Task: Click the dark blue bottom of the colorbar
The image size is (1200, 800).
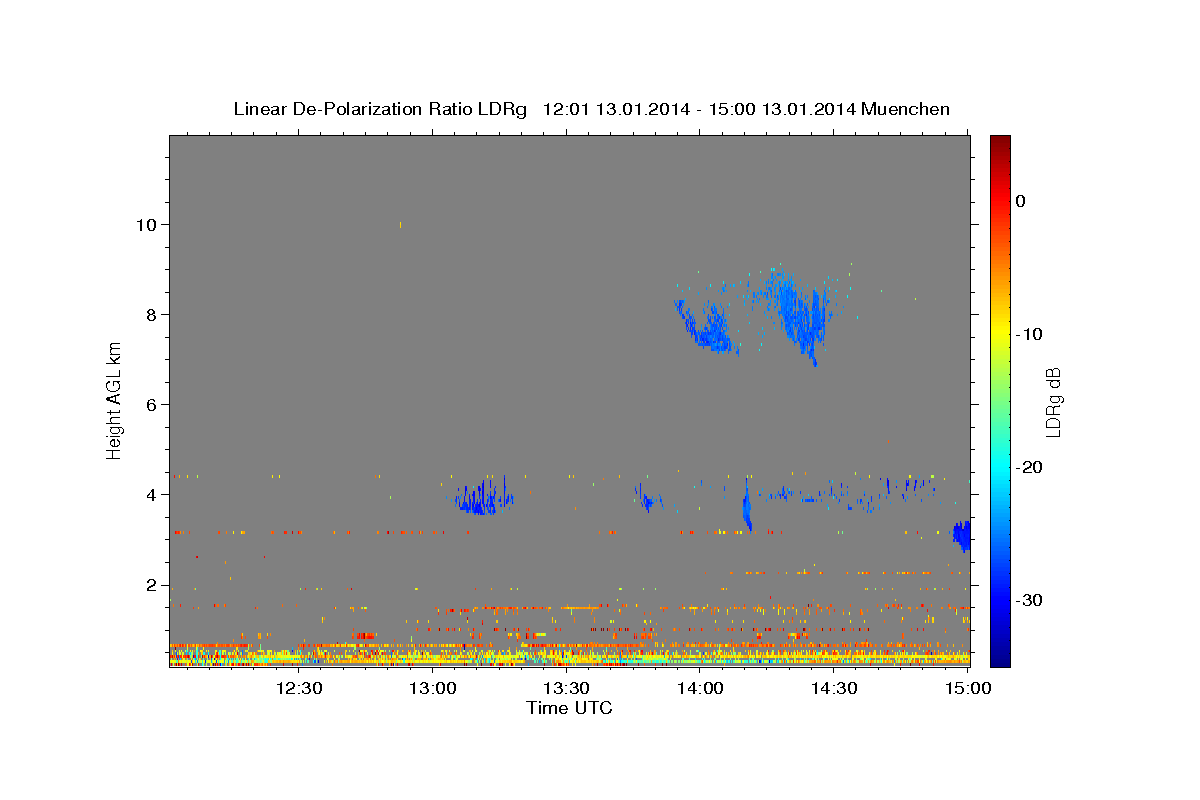Action: pos(1000,658)
